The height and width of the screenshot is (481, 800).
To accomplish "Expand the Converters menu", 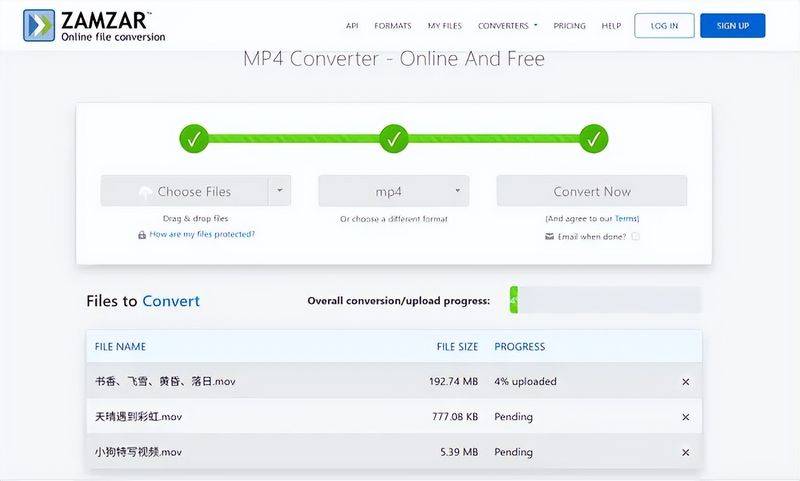I will point(507,26).
